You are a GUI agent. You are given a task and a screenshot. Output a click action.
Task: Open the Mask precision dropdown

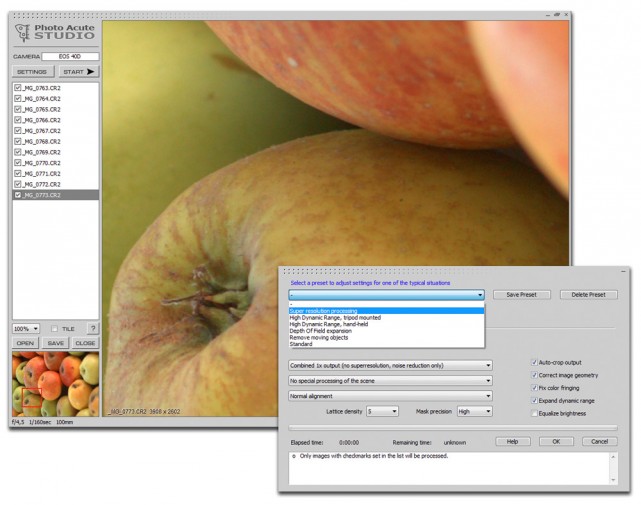point(475,411)
